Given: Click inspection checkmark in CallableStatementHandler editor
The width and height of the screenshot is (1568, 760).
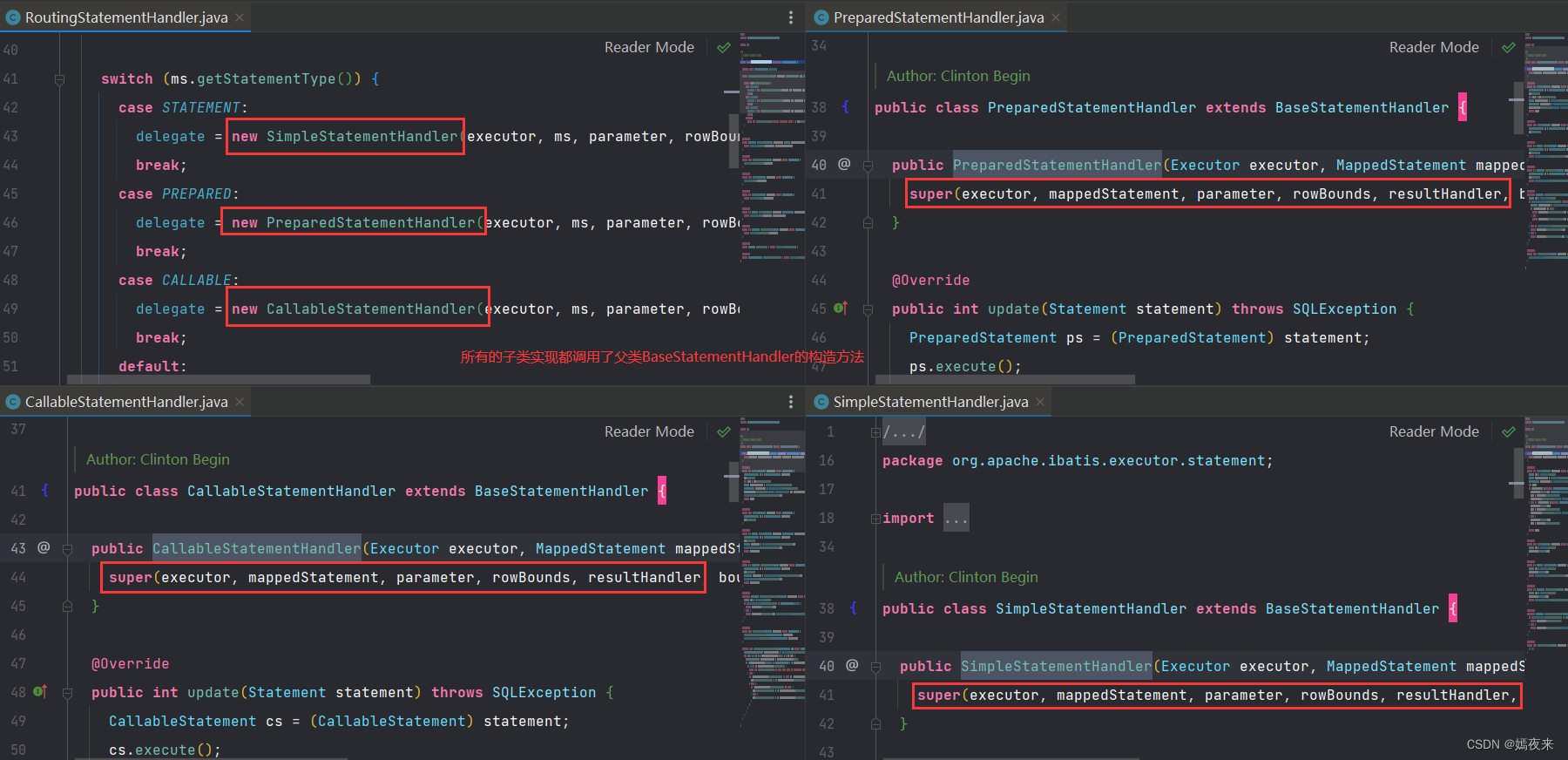Looking at the screenshot, I should click(x=724, y=431).
